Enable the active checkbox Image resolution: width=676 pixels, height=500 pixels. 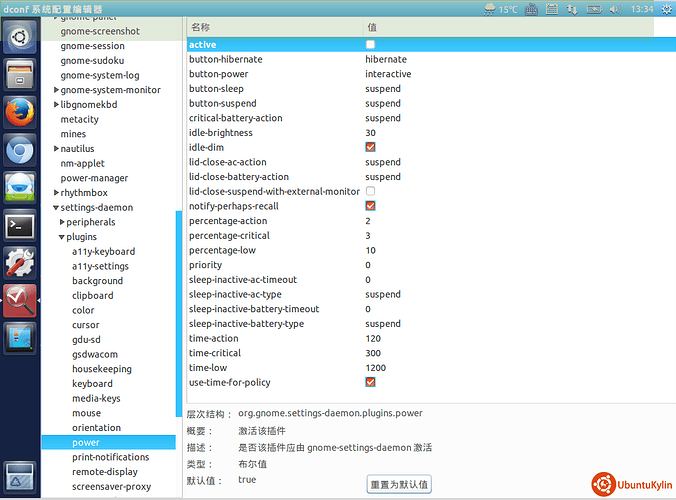(370, 45)
